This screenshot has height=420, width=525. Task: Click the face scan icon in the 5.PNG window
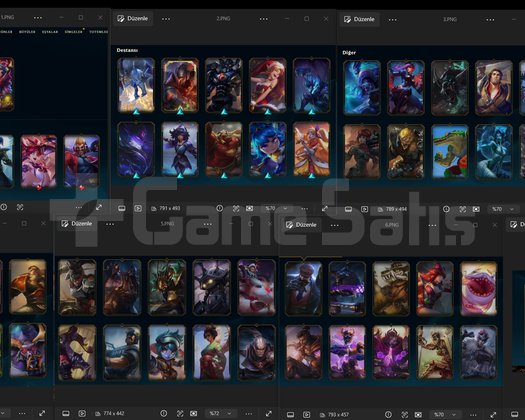coord(180,414)
